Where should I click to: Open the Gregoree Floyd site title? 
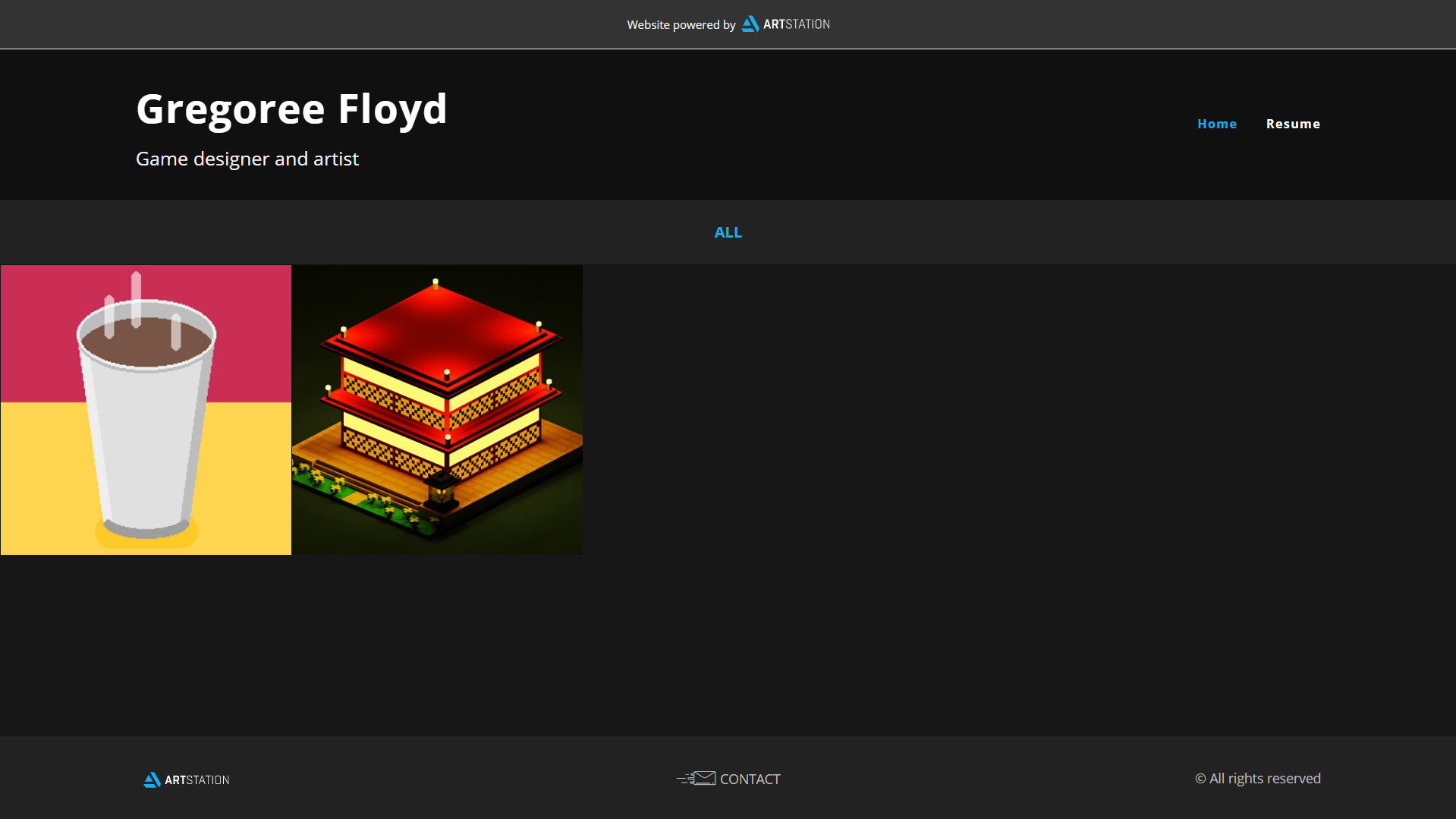pyautogui.click(x=291, y=109)
